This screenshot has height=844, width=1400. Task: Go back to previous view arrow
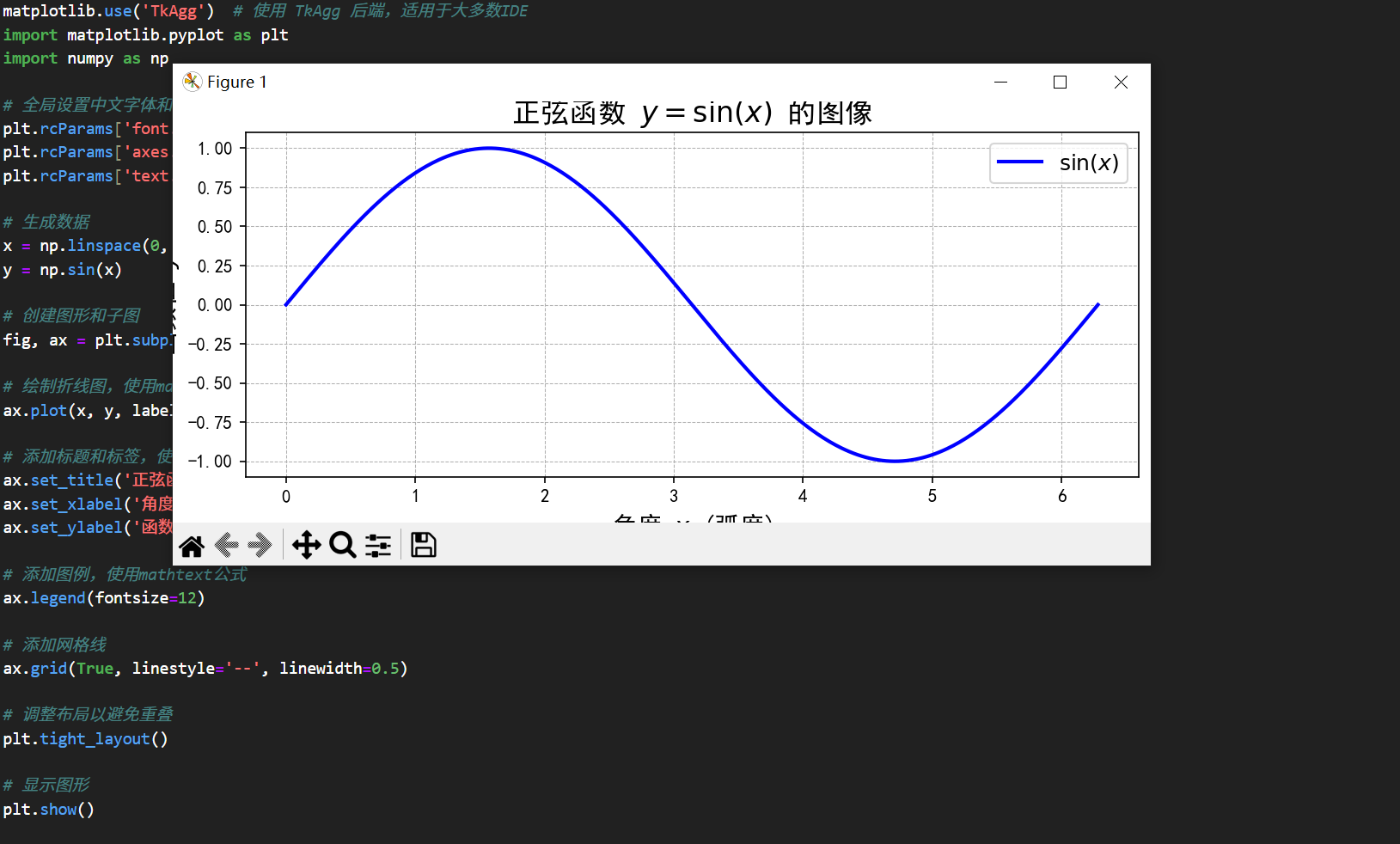pyautogui.click(x=226, y=545)
